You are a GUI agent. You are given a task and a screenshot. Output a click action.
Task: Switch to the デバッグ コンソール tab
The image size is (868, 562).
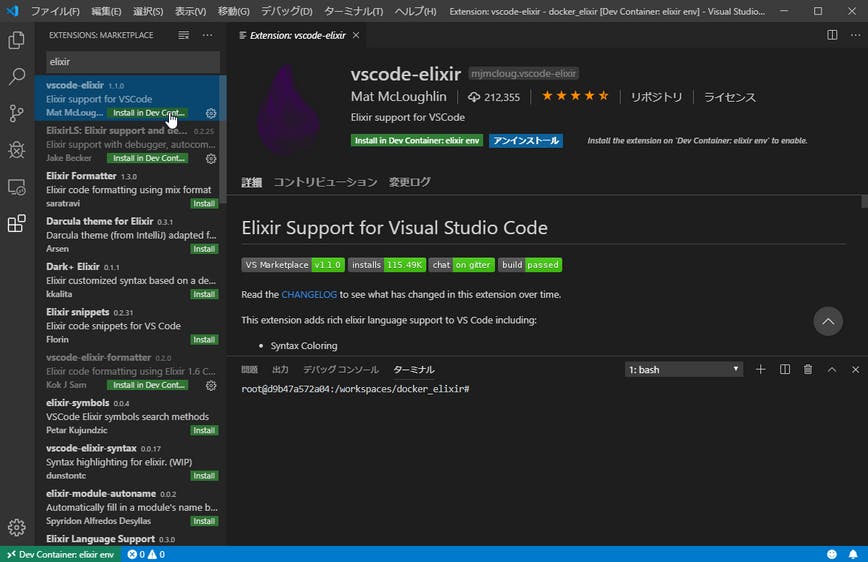tap(340, 369)
